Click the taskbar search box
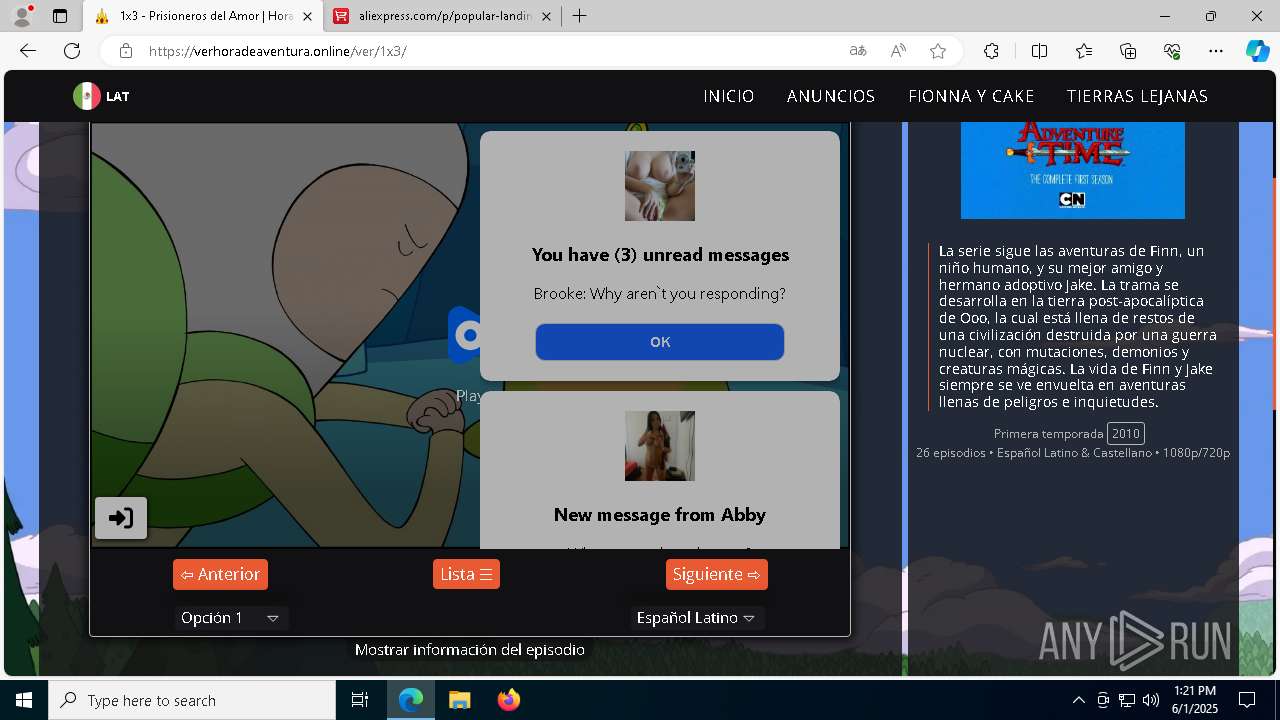The width and height of the screenshot is (1280, 720). [192, 700]
